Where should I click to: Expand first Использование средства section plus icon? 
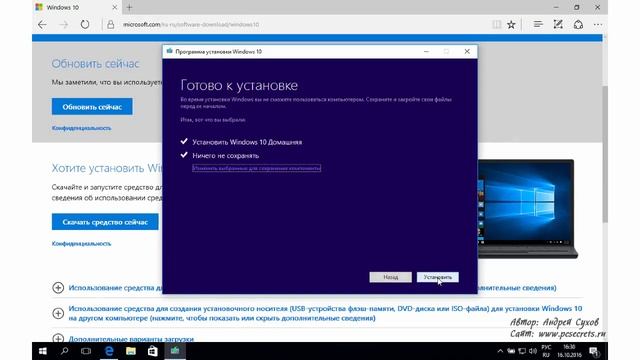point(58,288)
